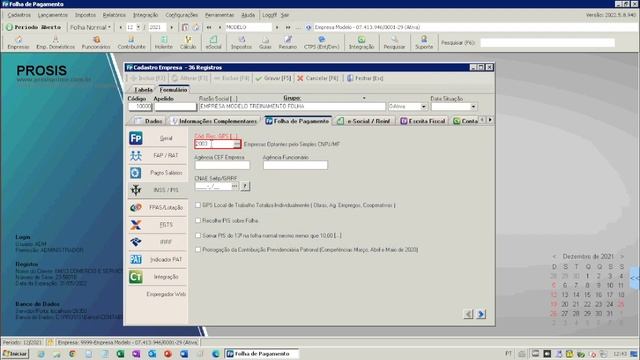Viewport: 640px width, 360px height.
Task: Switch to the Informações Complementares tab
Action: [x=214, y=121]
